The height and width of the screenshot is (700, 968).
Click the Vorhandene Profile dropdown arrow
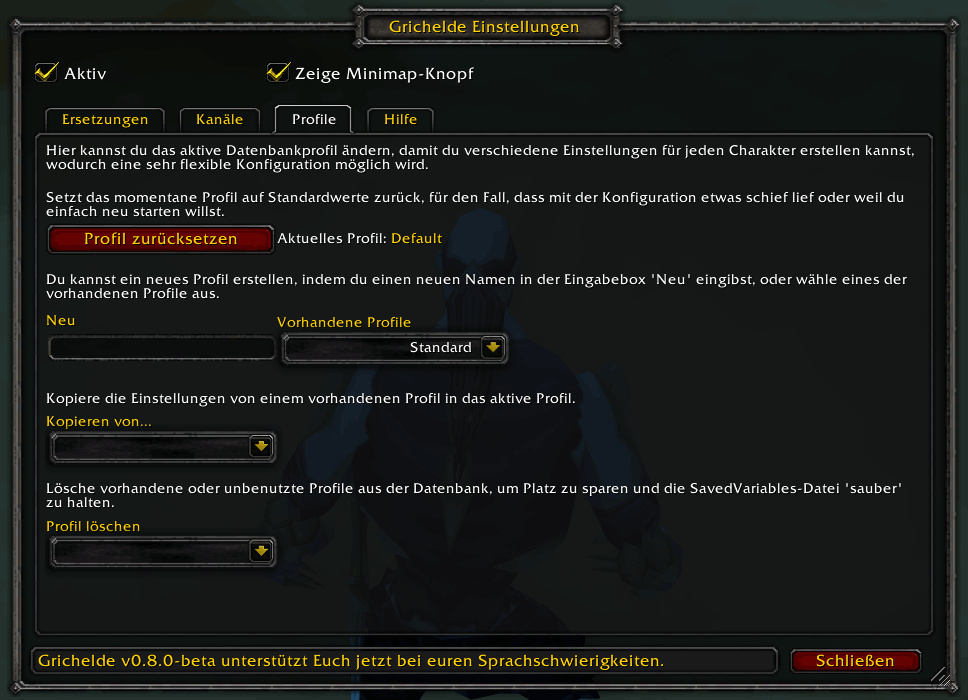tap(493, 348)
